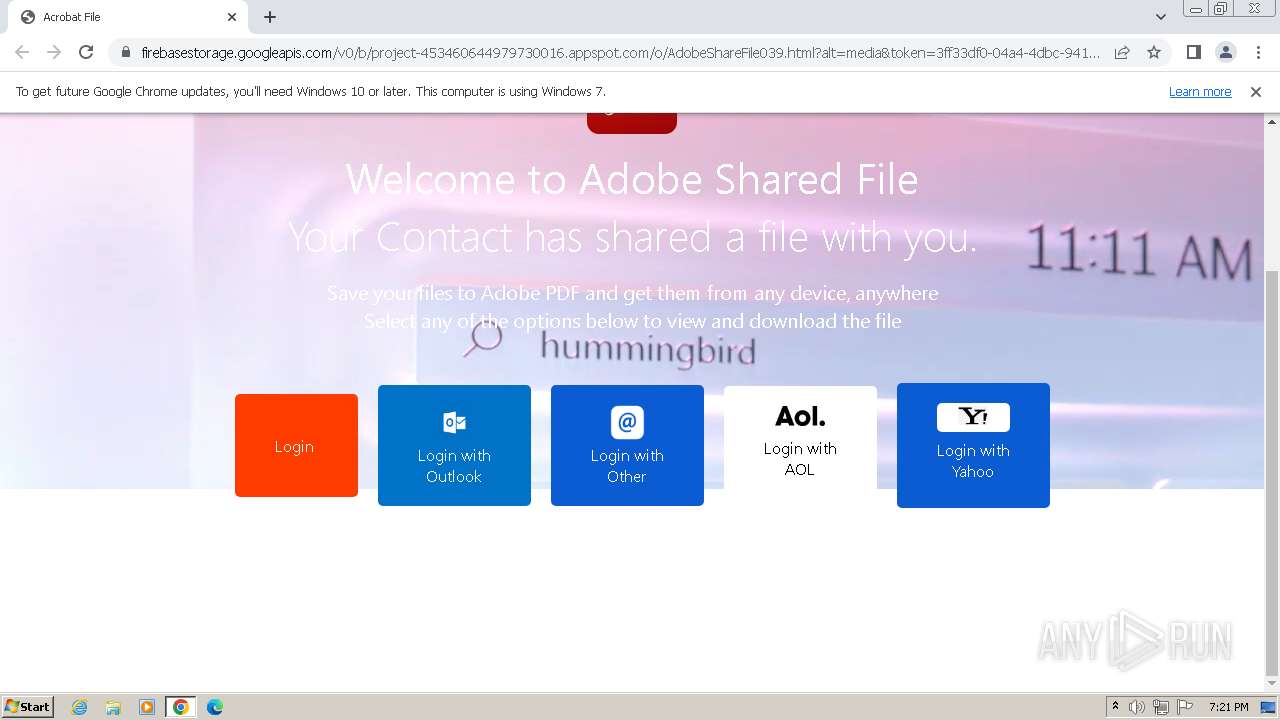1280x720 pixels.
Task: Open network status tray icon
Action: coord(1161,707)
